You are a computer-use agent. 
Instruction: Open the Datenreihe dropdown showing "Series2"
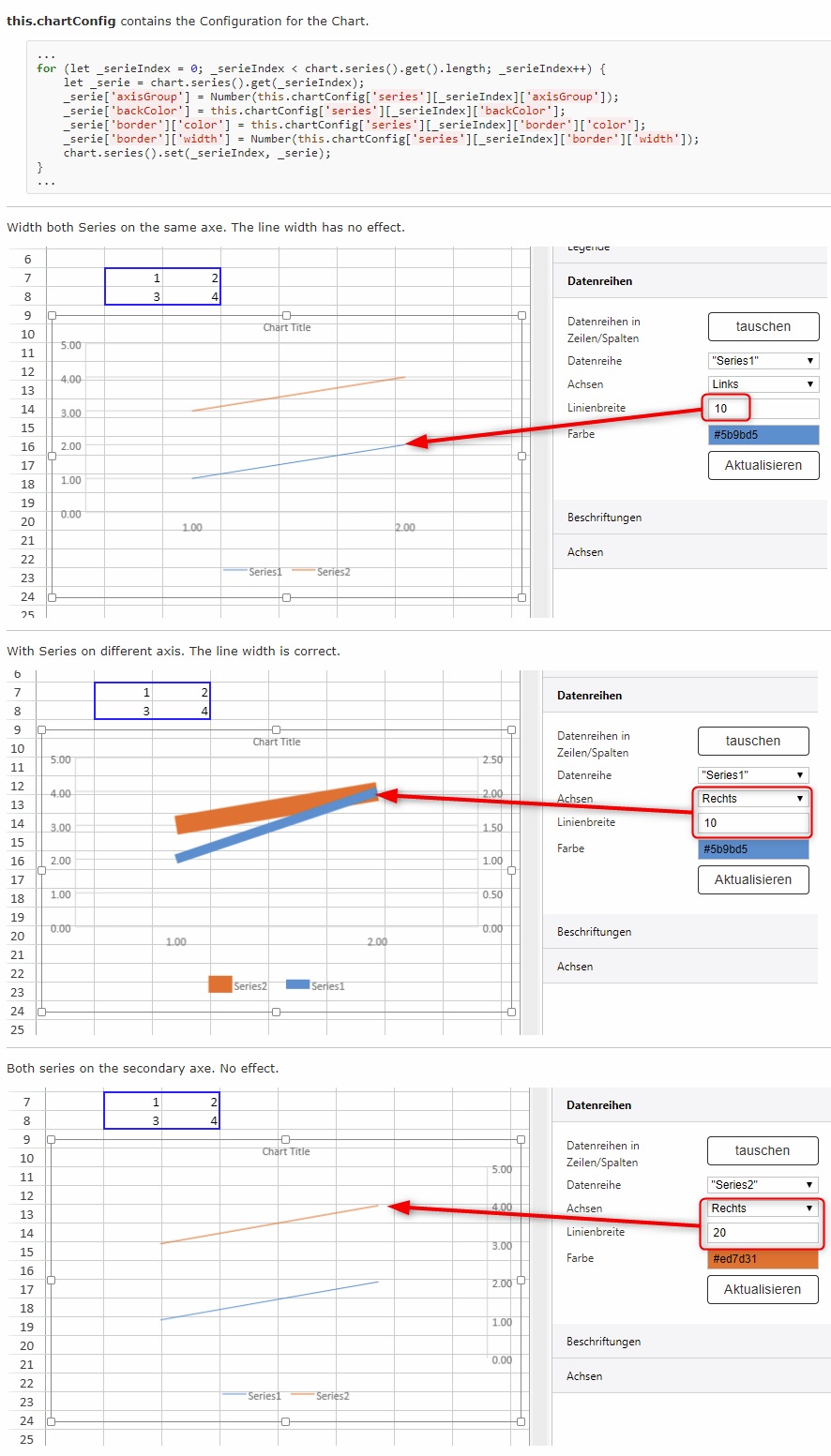tap(762, 1185)
